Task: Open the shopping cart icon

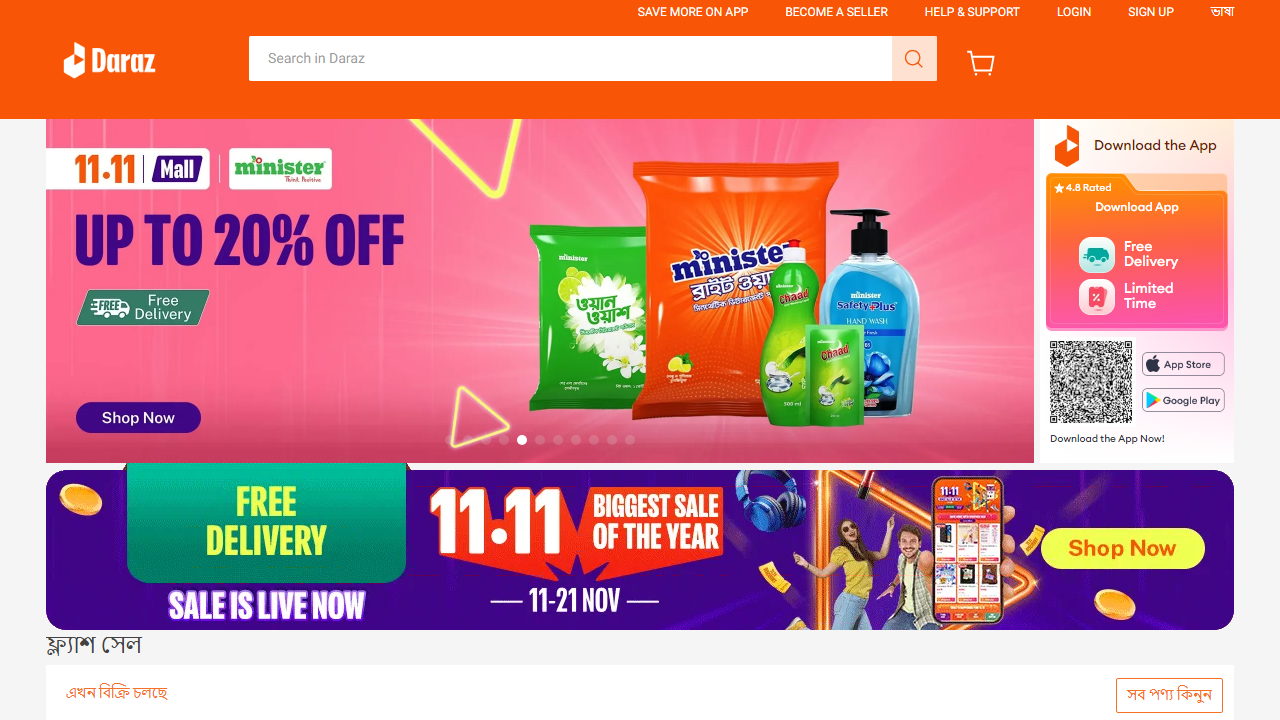Action: [x=981, y=63]
